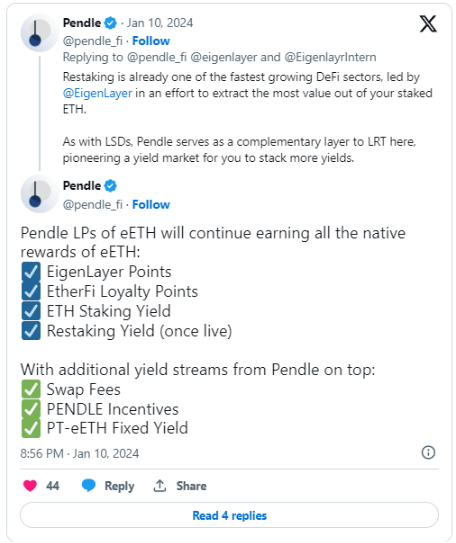
Task: Click the checkmark beside EigenLayer Points
Action: point(31,272)
